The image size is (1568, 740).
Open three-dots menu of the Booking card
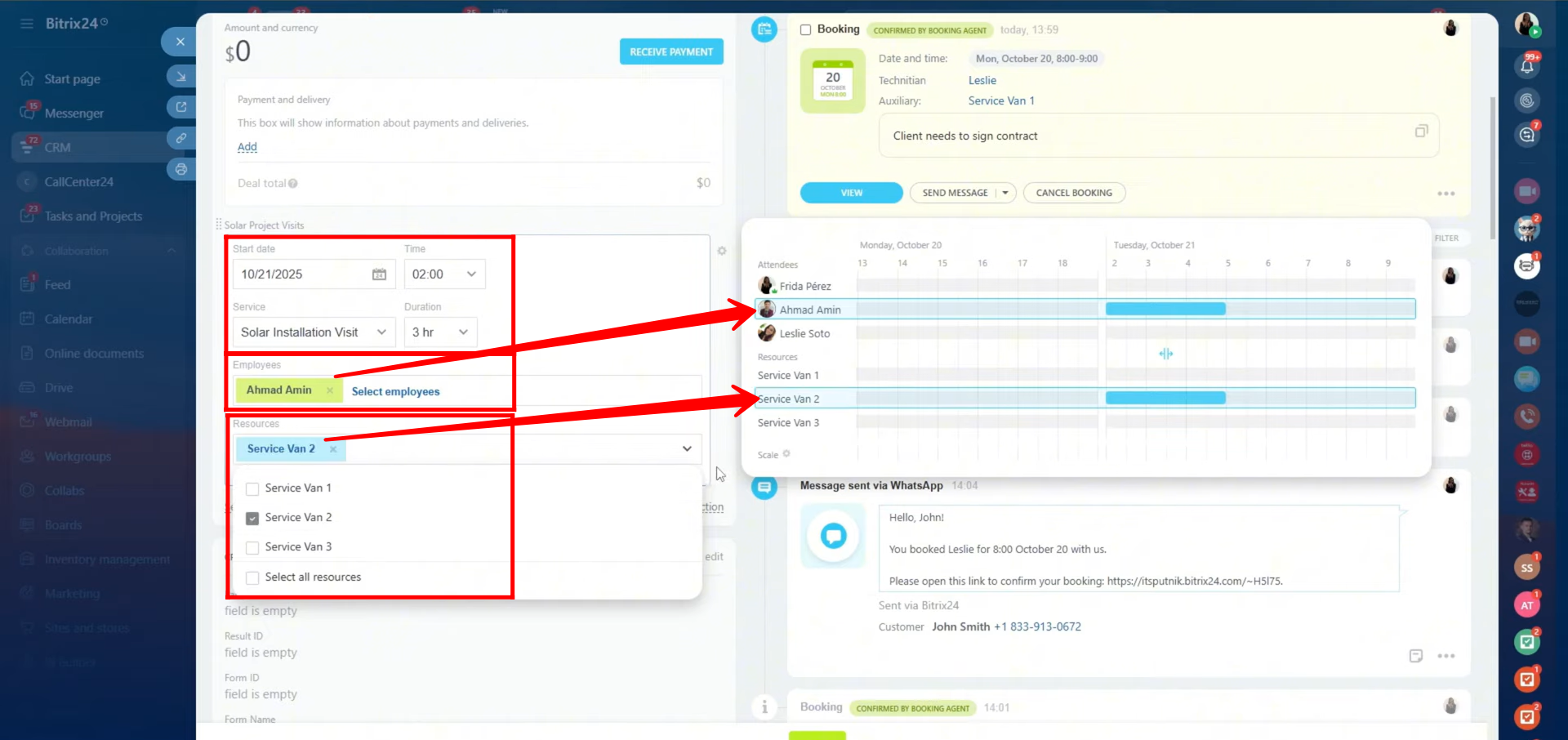click(x=1445, y=194)
